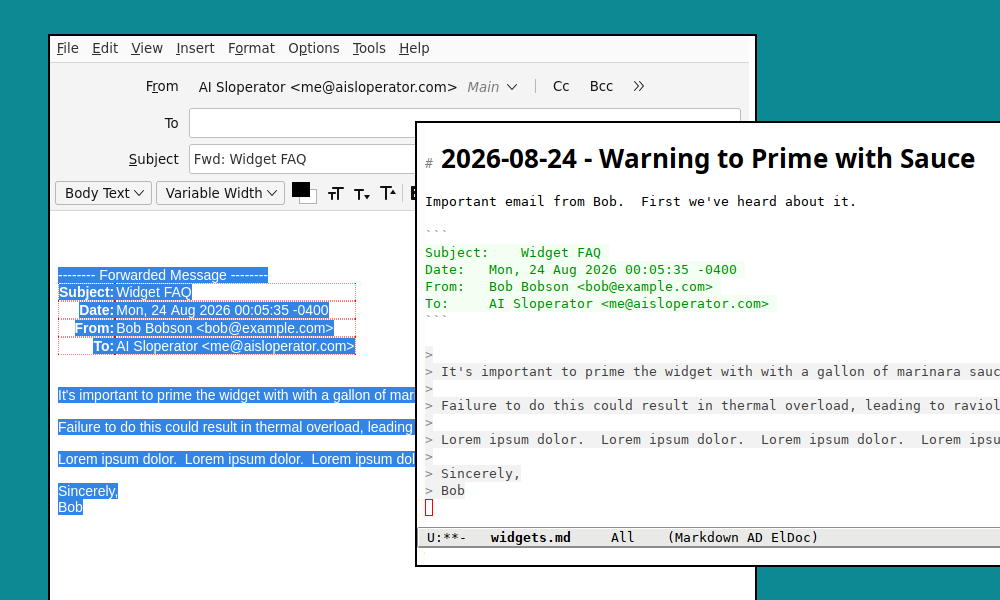Click the prime the widget paragraph in compose body
Viewport: 1000px width, 600px height.
tap(237, 395)
